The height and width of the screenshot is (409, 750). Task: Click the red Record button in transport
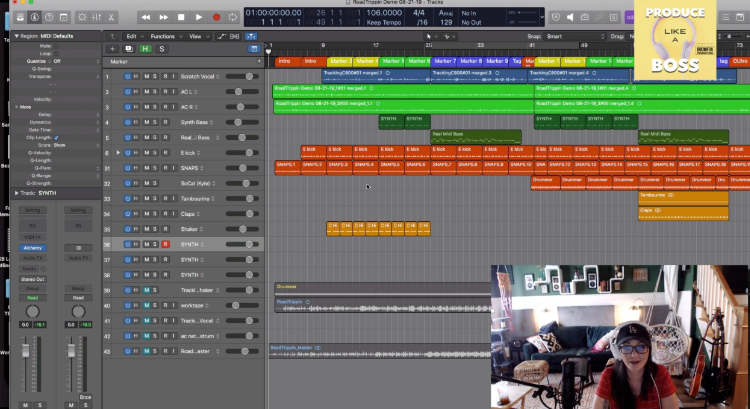coord(218,17)
